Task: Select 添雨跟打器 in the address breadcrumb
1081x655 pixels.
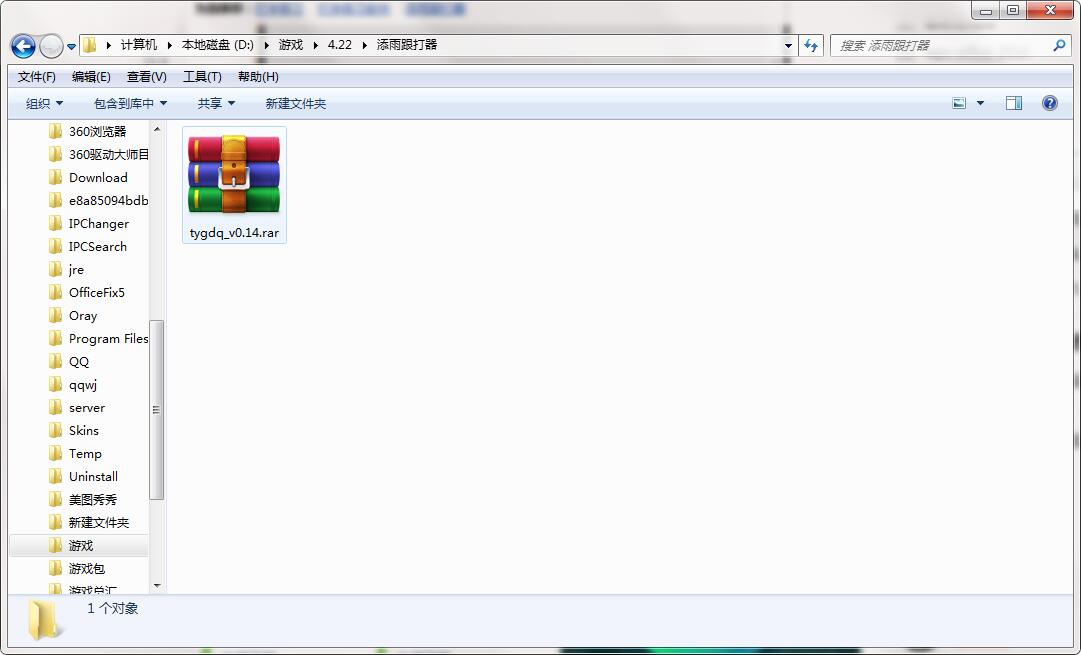Action: pyautogui.click(x=407, y=45)
